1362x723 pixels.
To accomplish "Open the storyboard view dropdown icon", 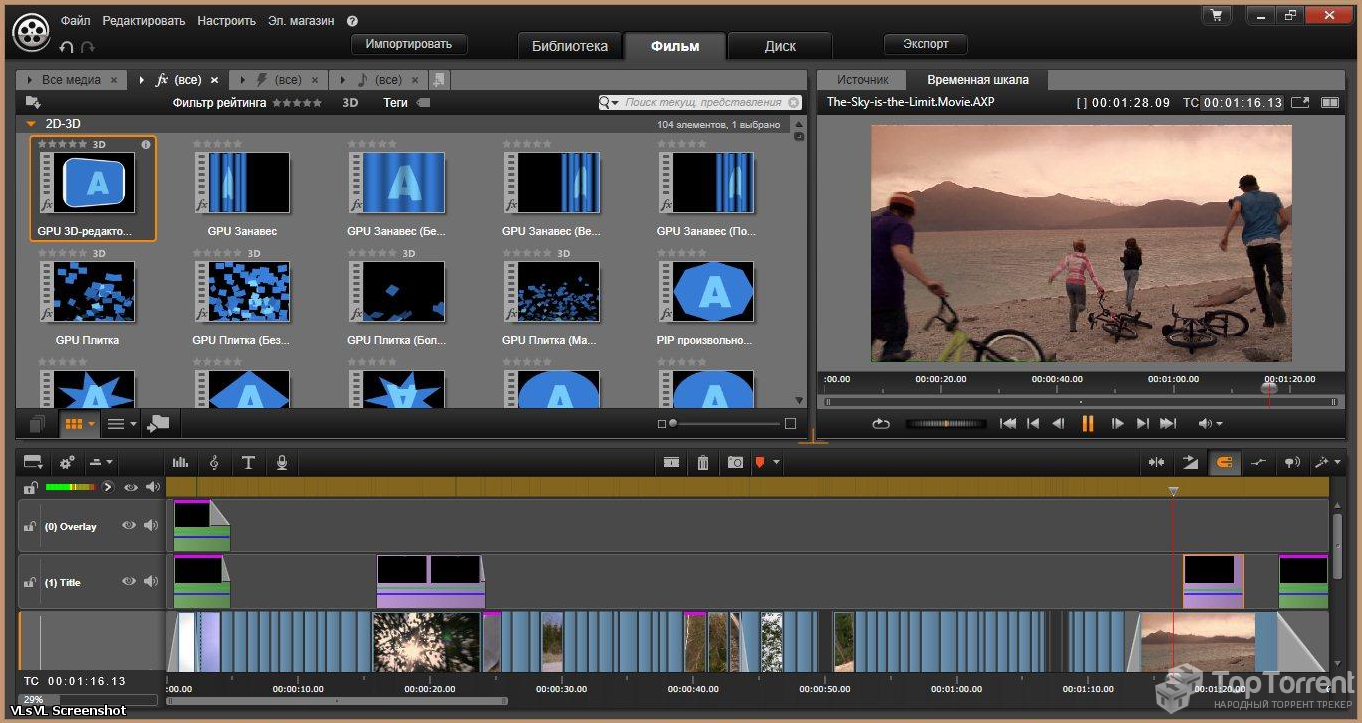I will [33, 462].
